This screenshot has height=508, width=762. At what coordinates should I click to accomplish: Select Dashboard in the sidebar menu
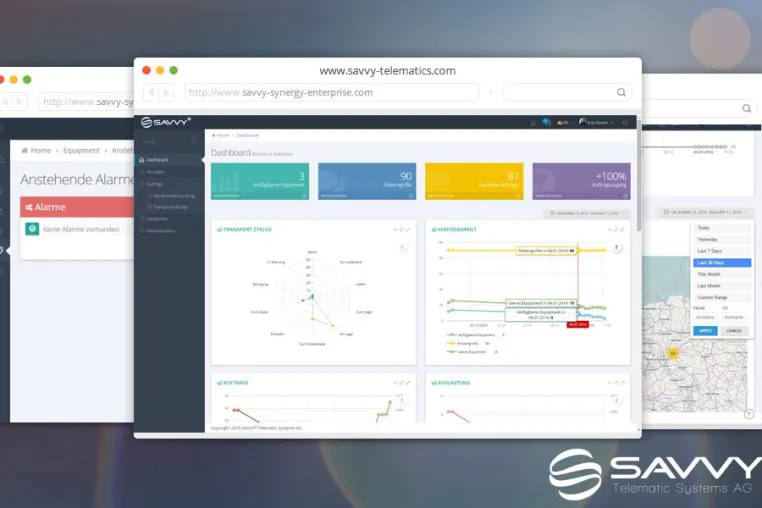click(x=169, y=159)
